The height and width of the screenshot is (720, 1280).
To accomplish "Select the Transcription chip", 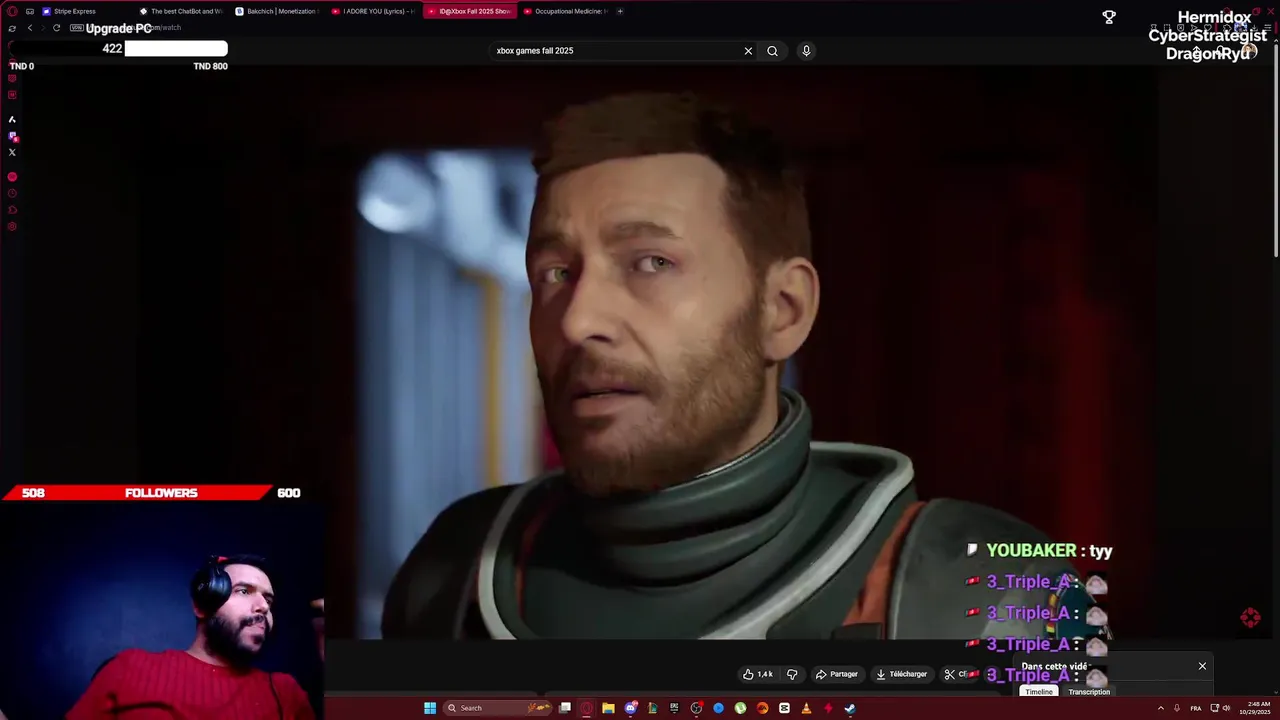I will [x=1089, y=692].
